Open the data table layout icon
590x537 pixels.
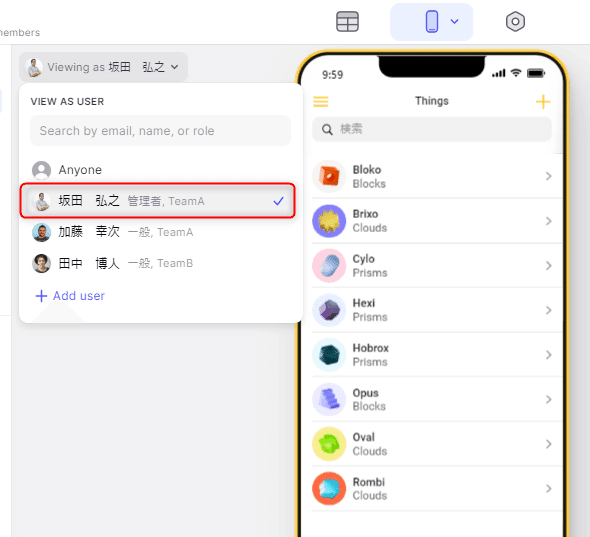pyautogui.click(x=347, y=22)
